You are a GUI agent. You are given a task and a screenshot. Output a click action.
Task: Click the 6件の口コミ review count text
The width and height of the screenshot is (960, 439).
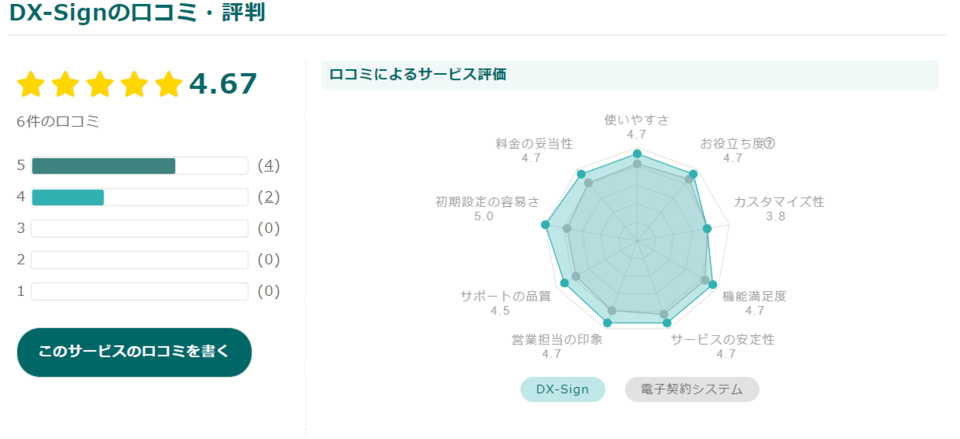click(58, 122)
